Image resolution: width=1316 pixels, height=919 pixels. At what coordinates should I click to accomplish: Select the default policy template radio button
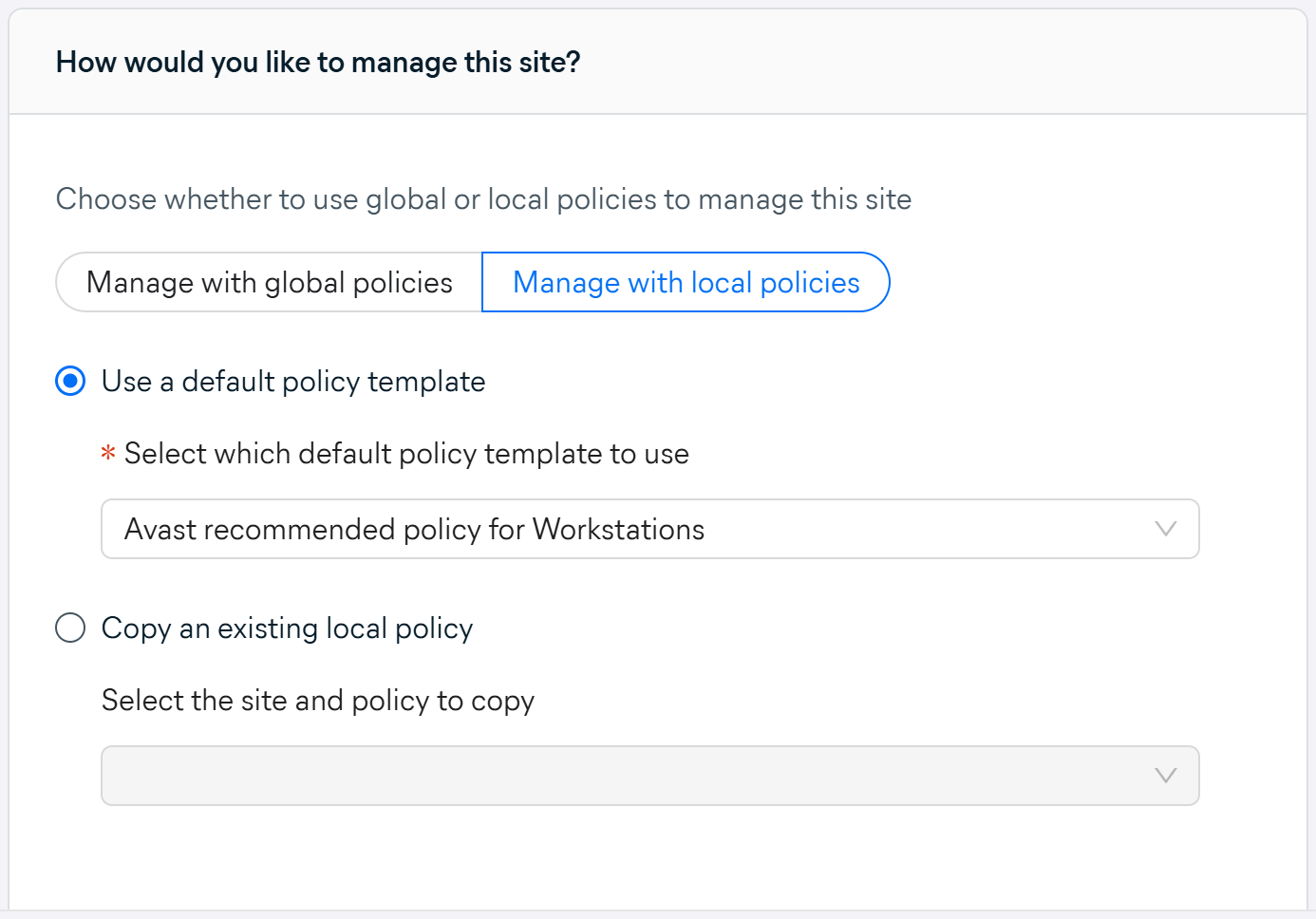pyautogui.click(x=70, y=382)
